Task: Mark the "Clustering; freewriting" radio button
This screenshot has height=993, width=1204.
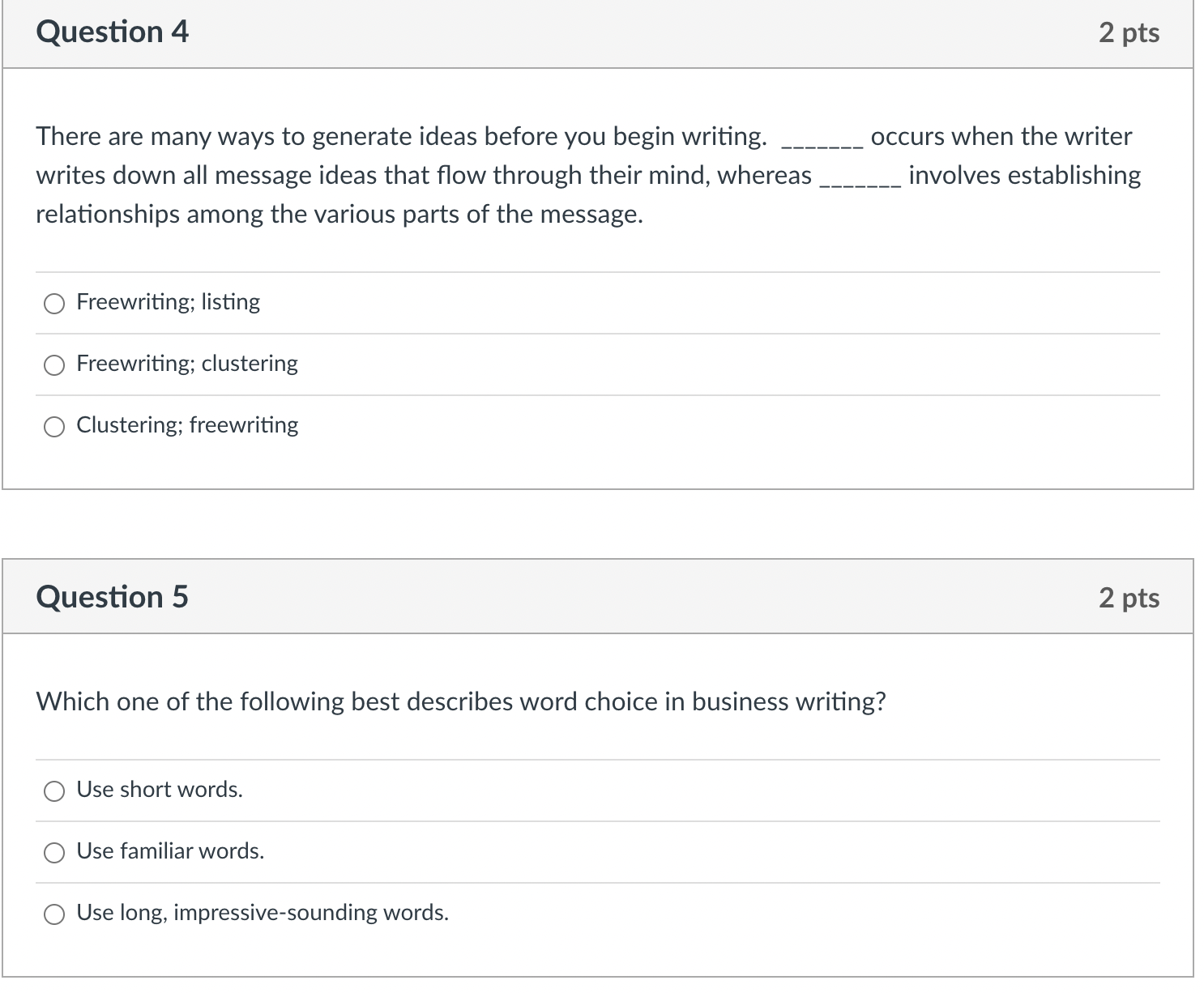Action: [x=54, y=427]
